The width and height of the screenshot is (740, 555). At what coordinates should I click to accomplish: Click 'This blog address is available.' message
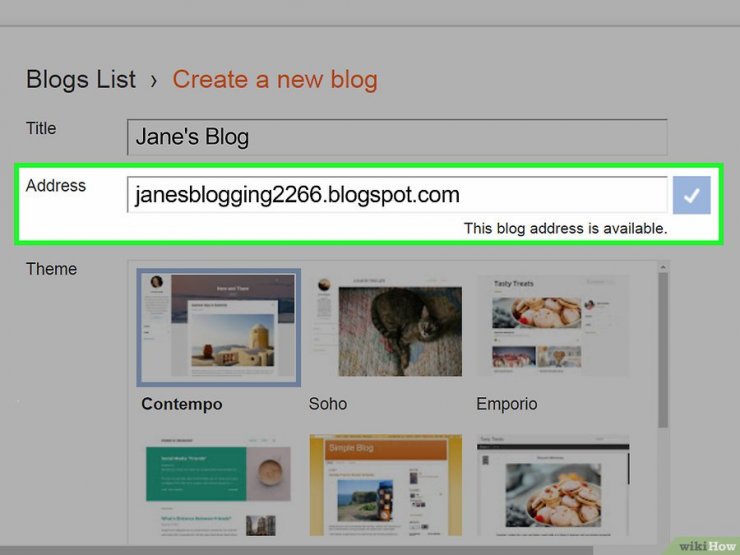[565, 228]
